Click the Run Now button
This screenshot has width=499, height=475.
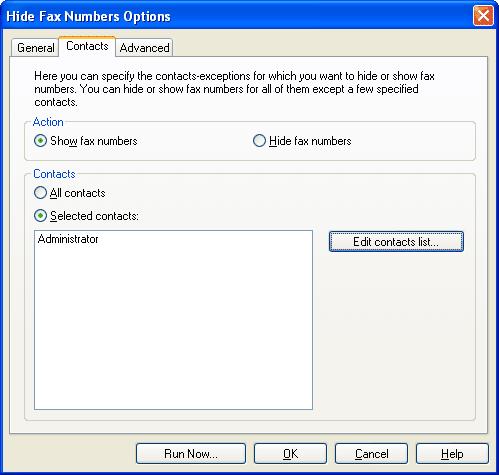click(x=191, y=454)
